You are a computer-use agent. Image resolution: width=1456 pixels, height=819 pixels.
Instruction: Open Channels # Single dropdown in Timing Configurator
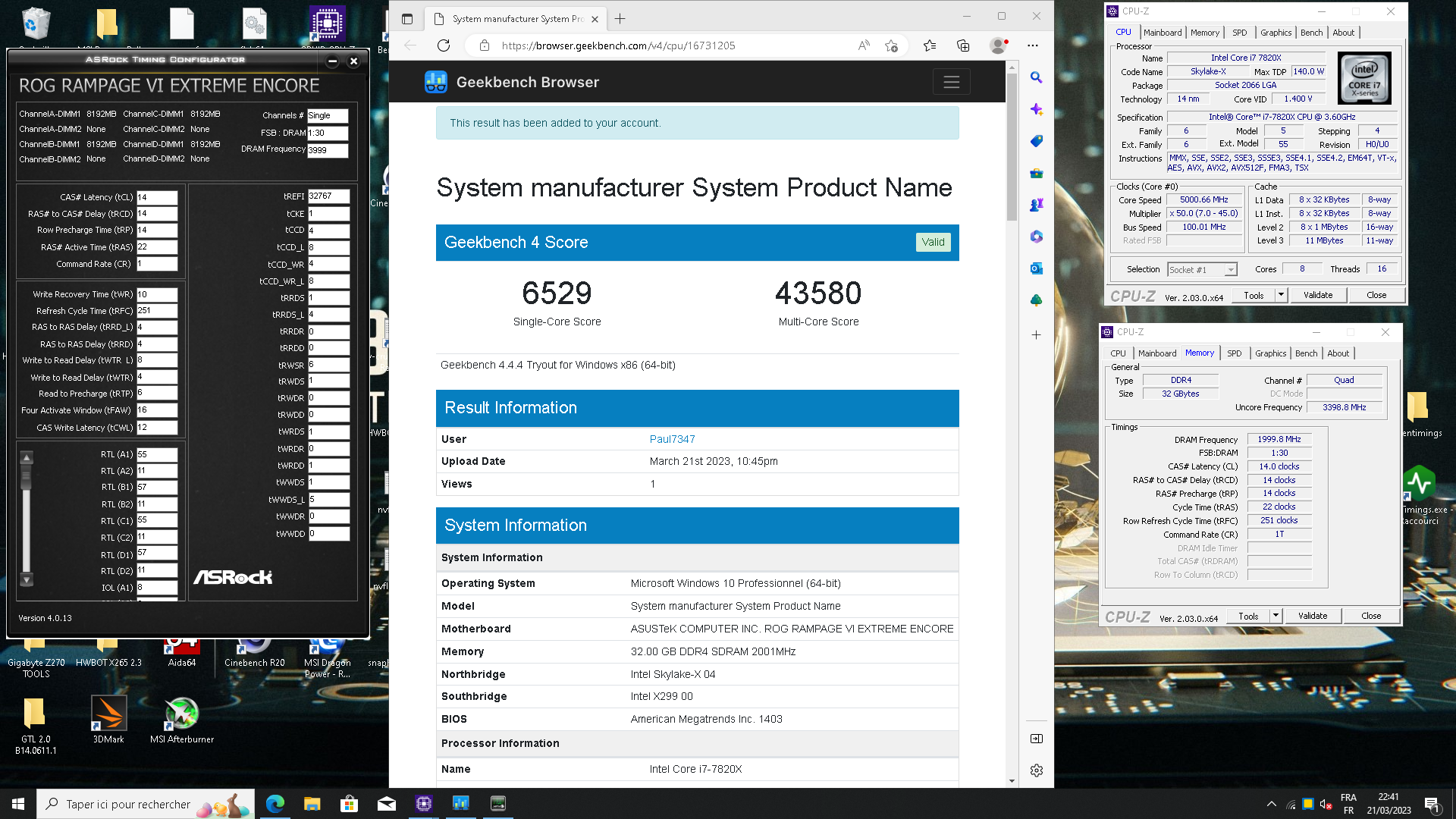click(328, 115)
